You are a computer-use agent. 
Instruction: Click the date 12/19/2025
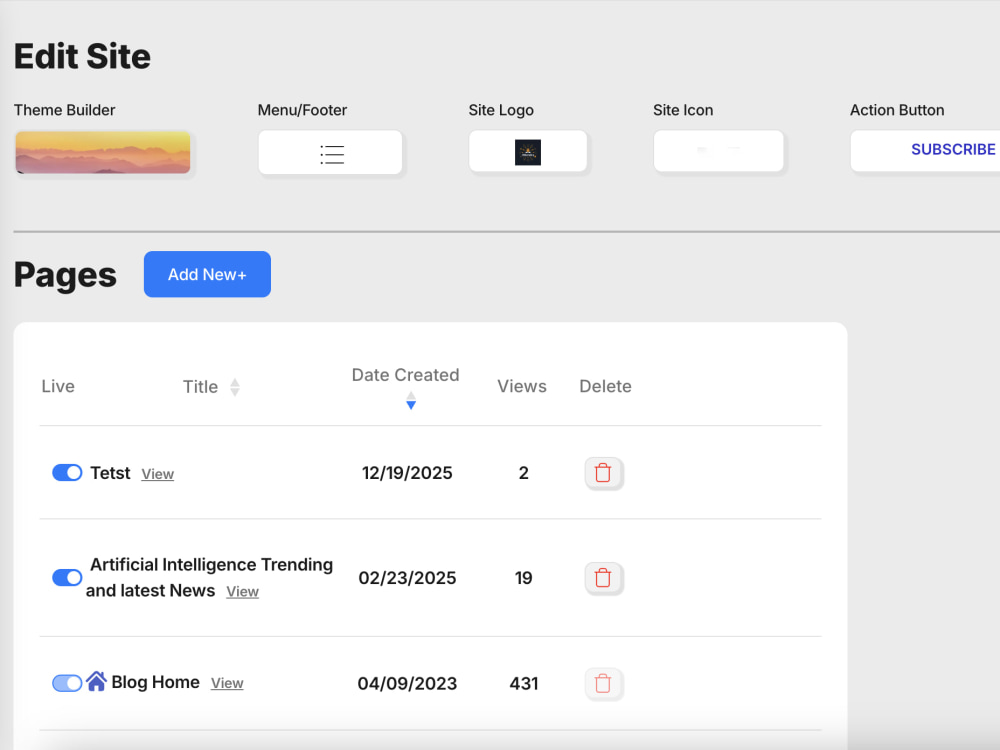click(407, 473)
